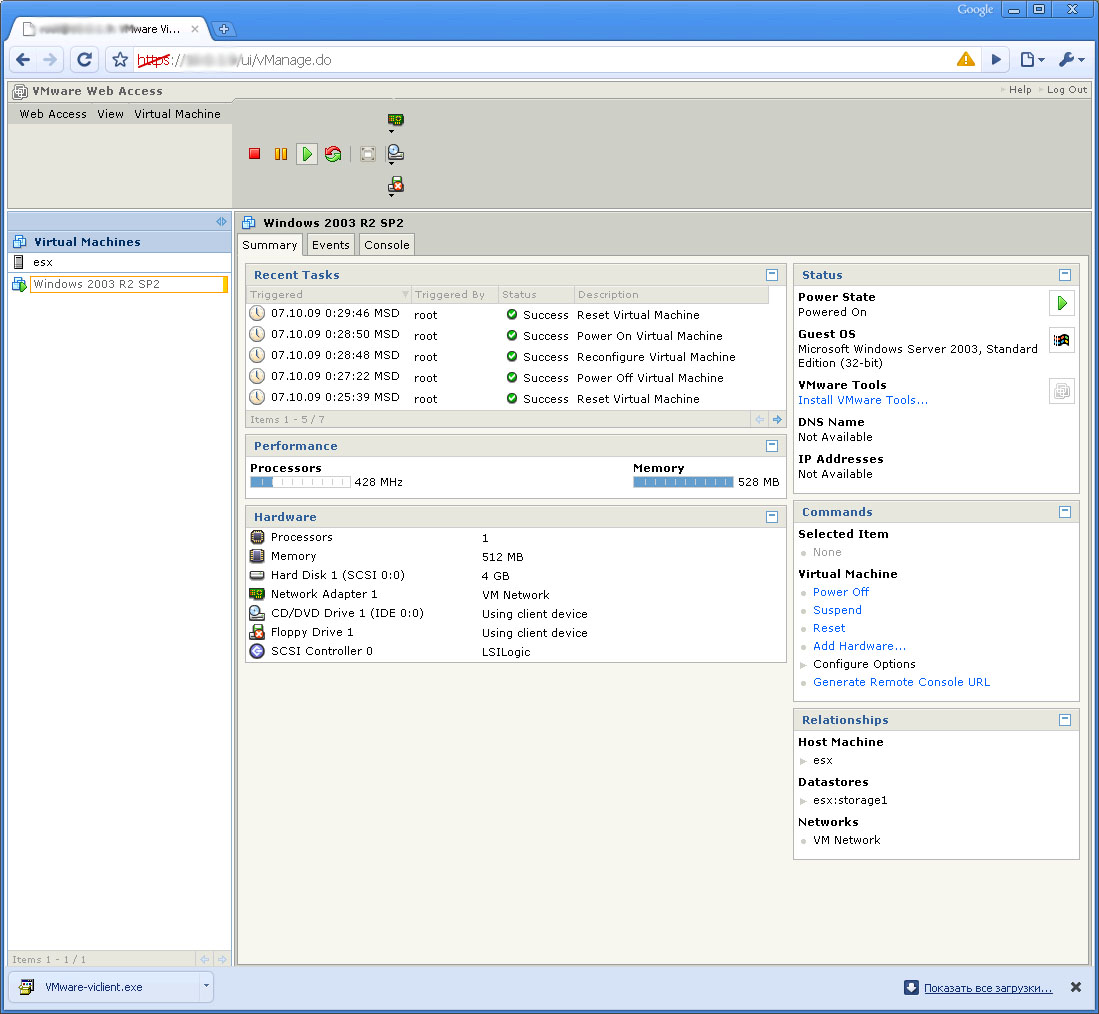Screen dimensions: 1099x1014
Task: Click the Reset command link
Action: coord(828,629)
